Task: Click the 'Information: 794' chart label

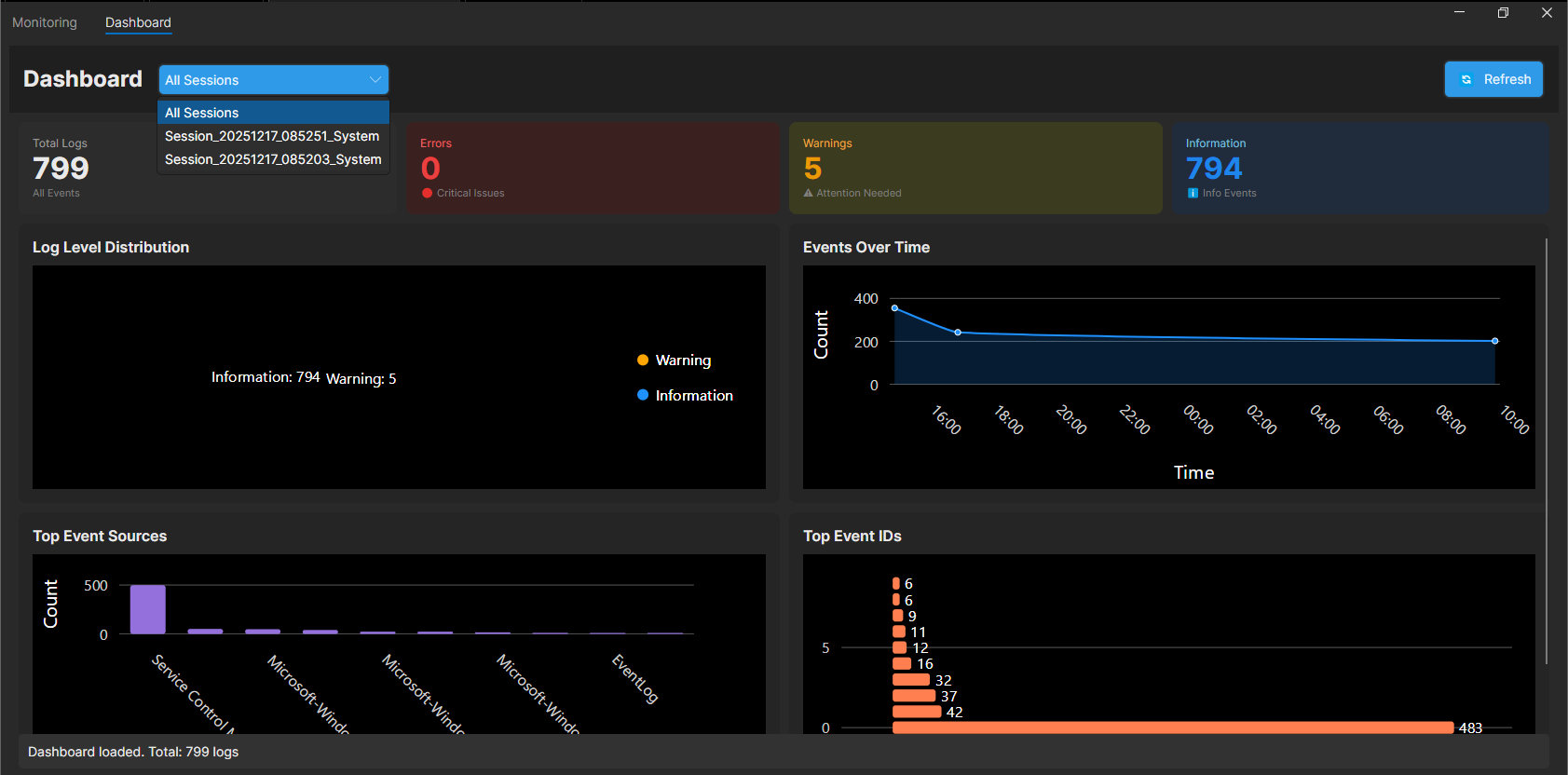Action: click(x=266, y=377)
